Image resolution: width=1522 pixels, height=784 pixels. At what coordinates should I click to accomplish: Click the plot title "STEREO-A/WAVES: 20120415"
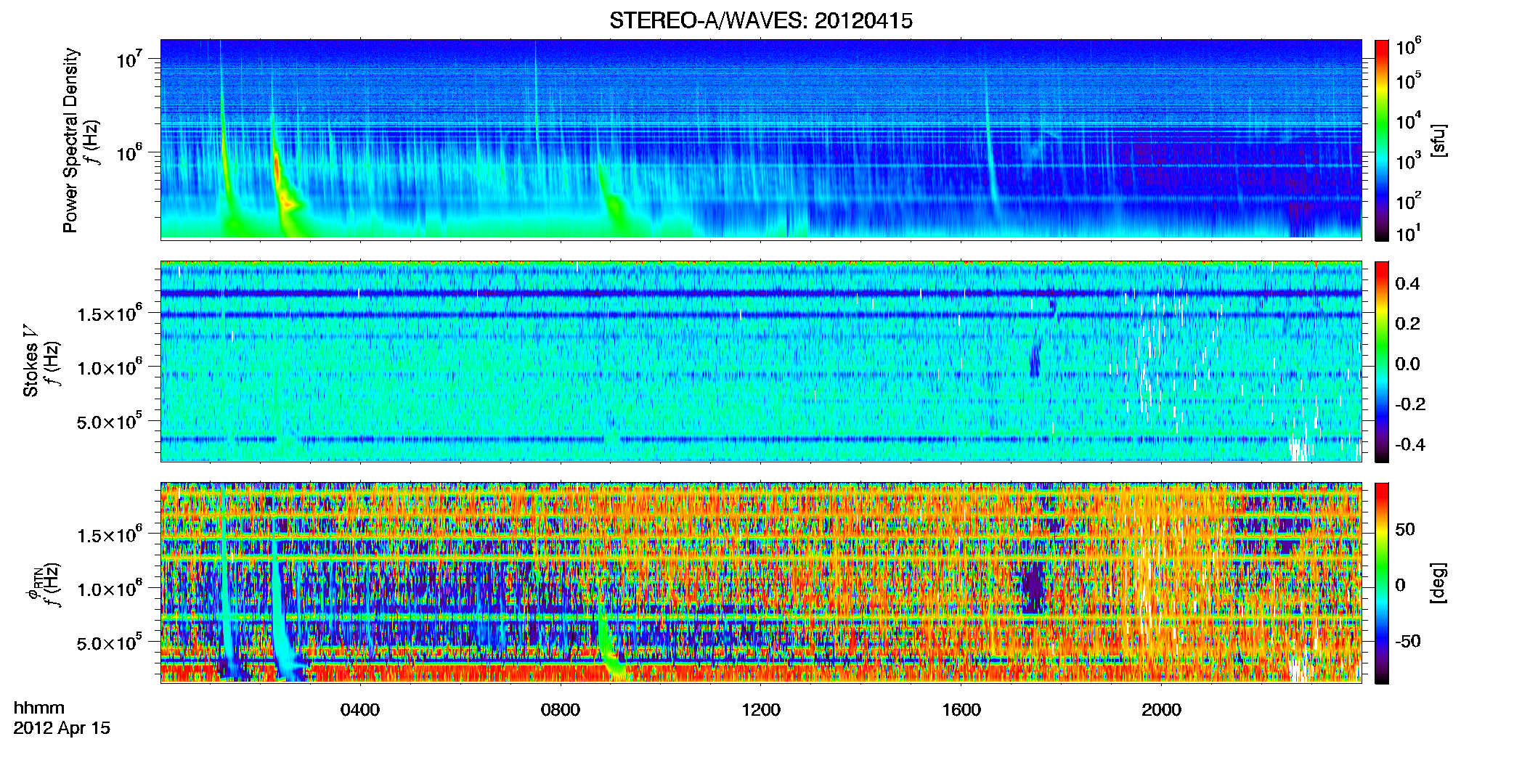tap(760, 20)
